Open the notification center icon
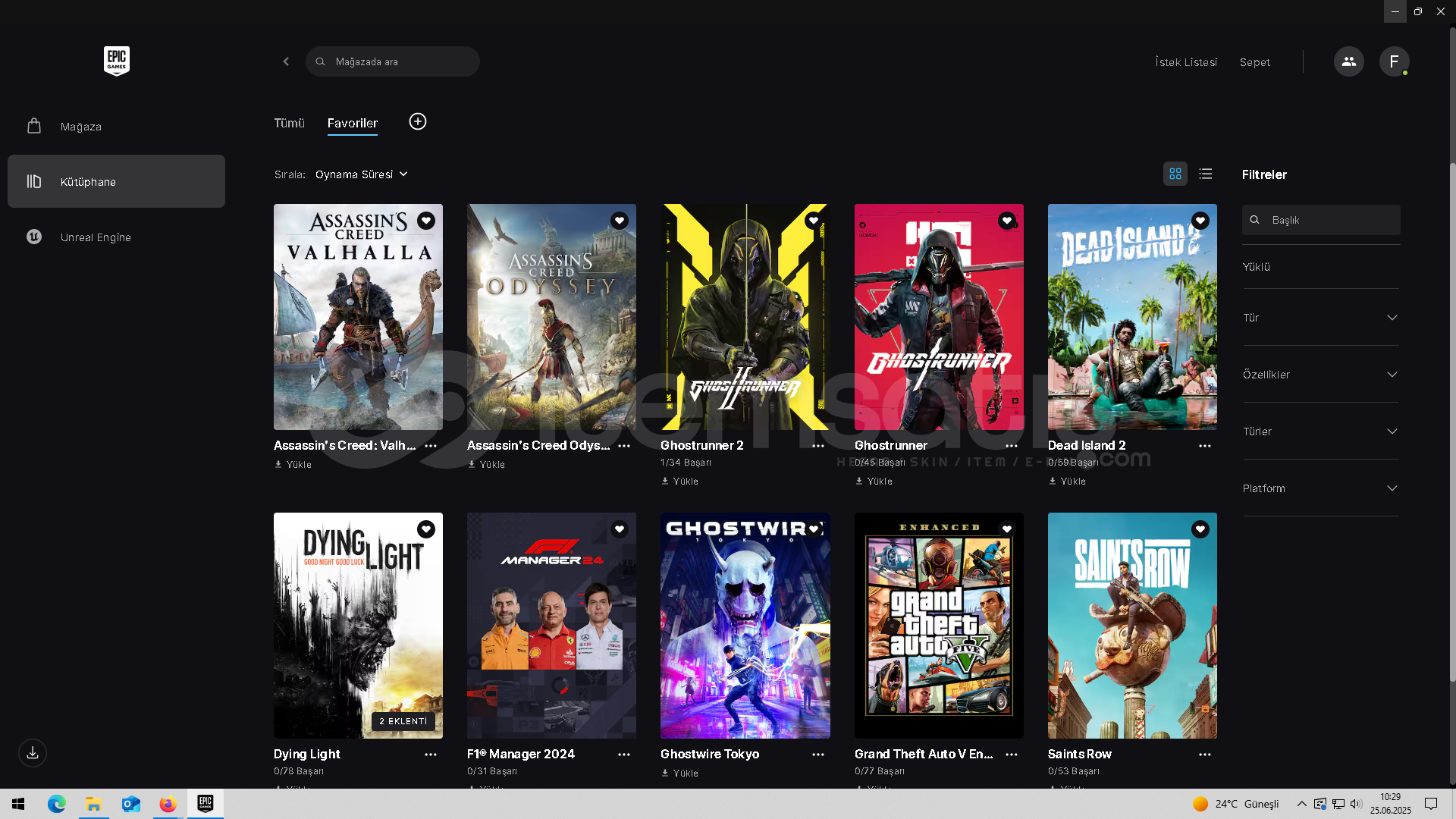Viewport: 1456px width, 819px height. [x=1431, y=804]
